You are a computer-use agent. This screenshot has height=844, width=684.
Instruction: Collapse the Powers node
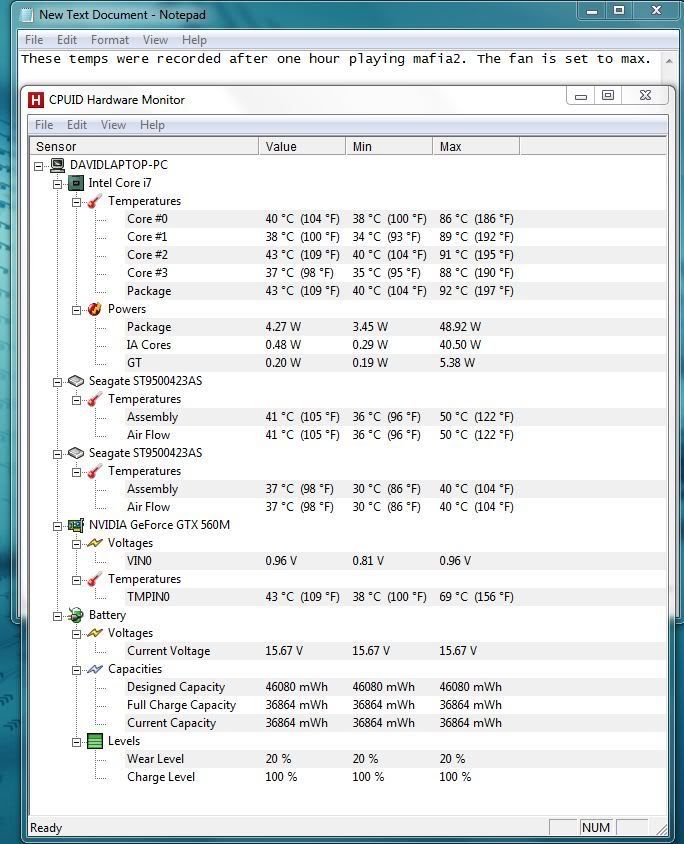point(76,310)
